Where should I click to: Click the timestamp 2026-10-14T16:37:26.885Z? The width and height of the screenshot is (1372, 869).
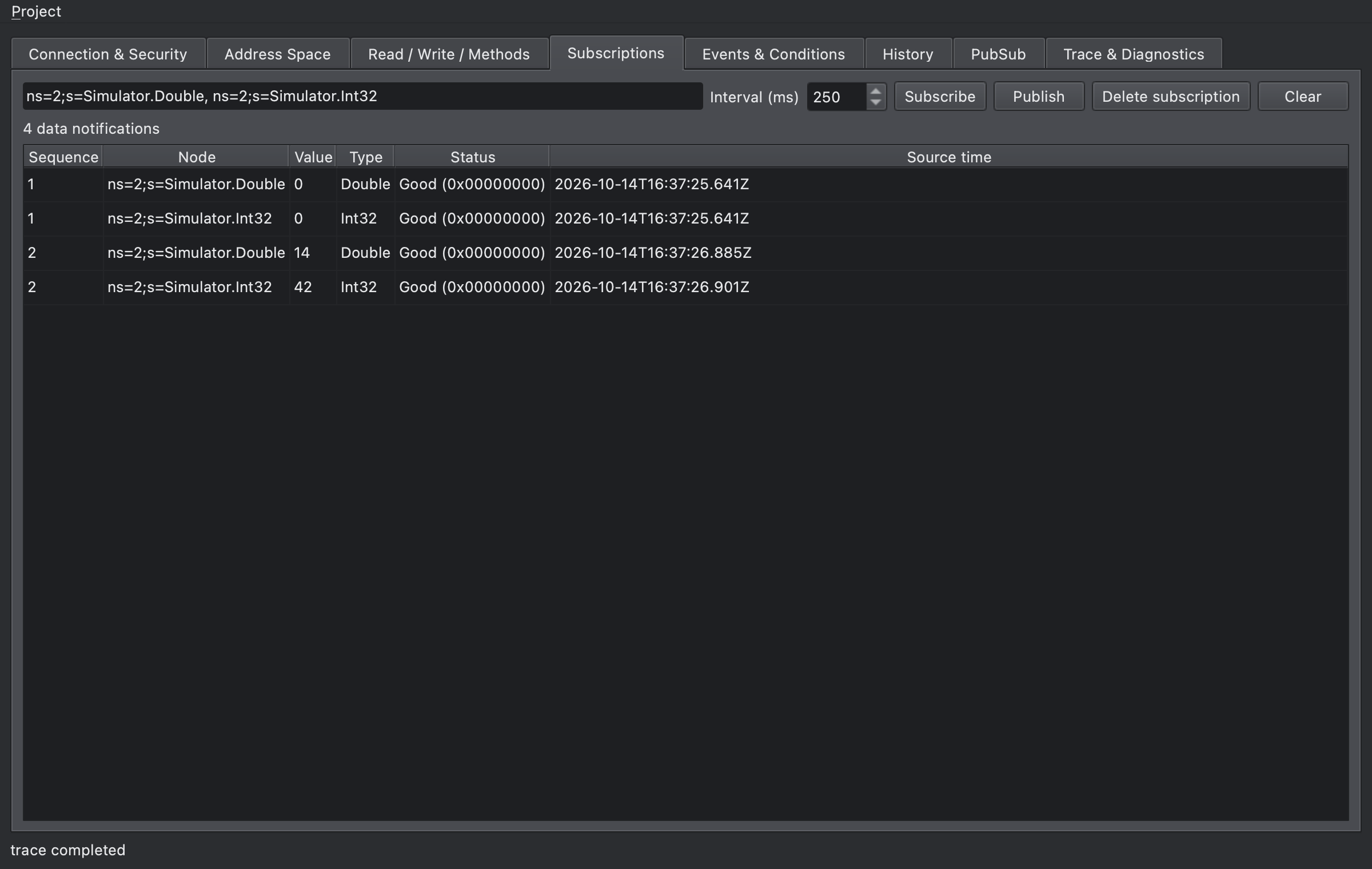coord(653,253)
